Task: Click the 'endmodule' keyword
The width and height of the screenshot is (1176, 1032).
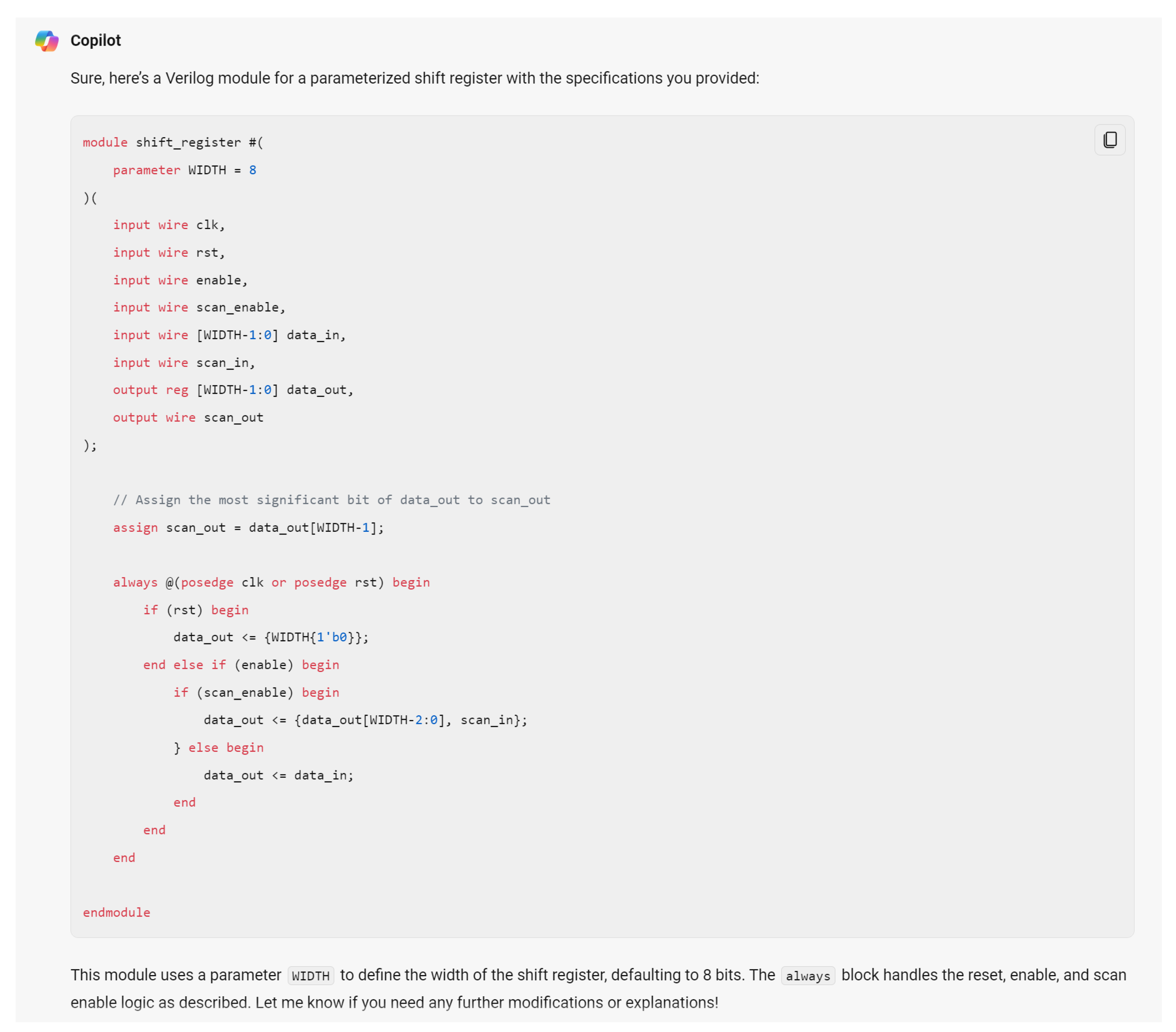Action: coord(116,912)
